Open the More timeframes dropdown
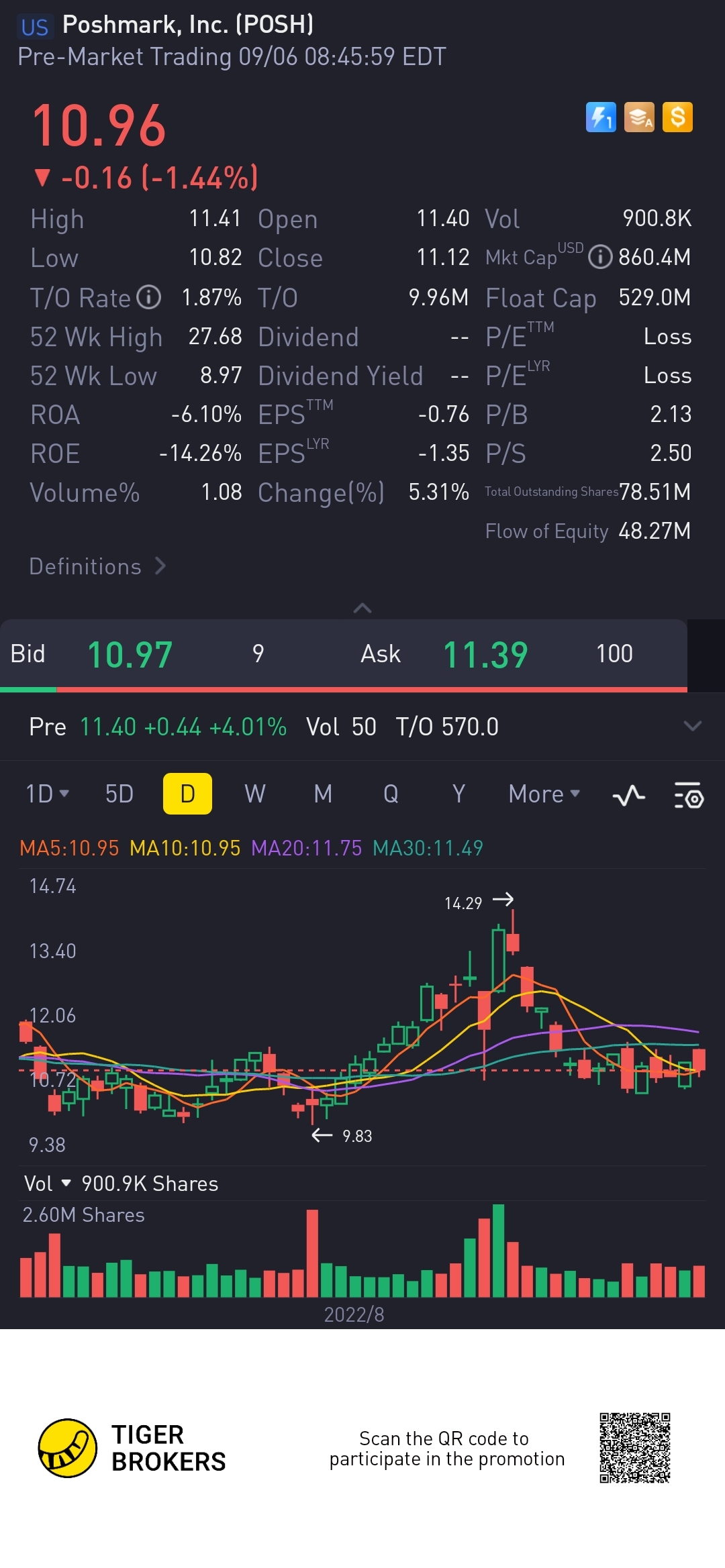 click(544, 794)
